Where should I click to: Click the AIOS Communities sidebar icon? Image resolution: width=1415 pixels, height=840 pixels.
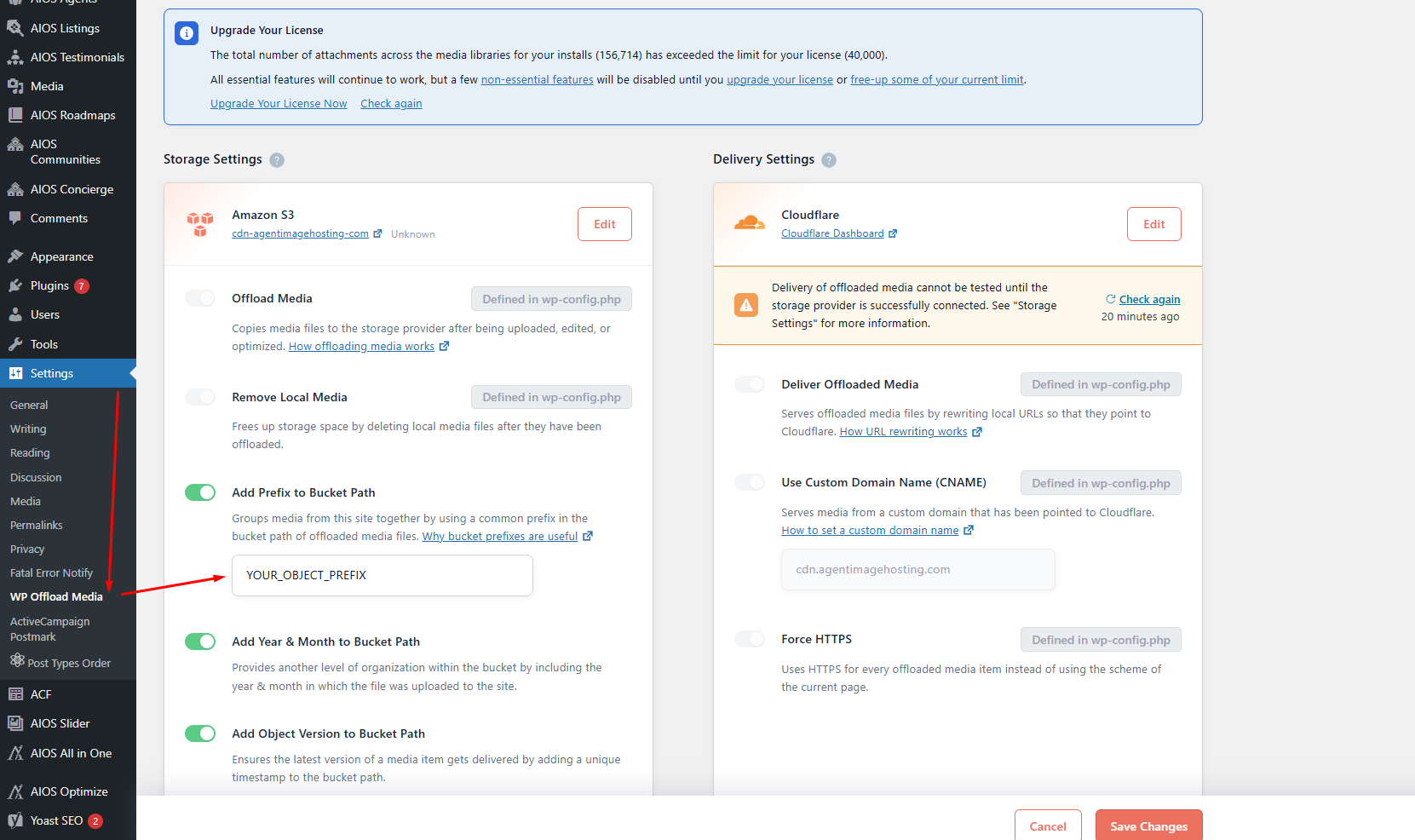[x=15, y=144]
